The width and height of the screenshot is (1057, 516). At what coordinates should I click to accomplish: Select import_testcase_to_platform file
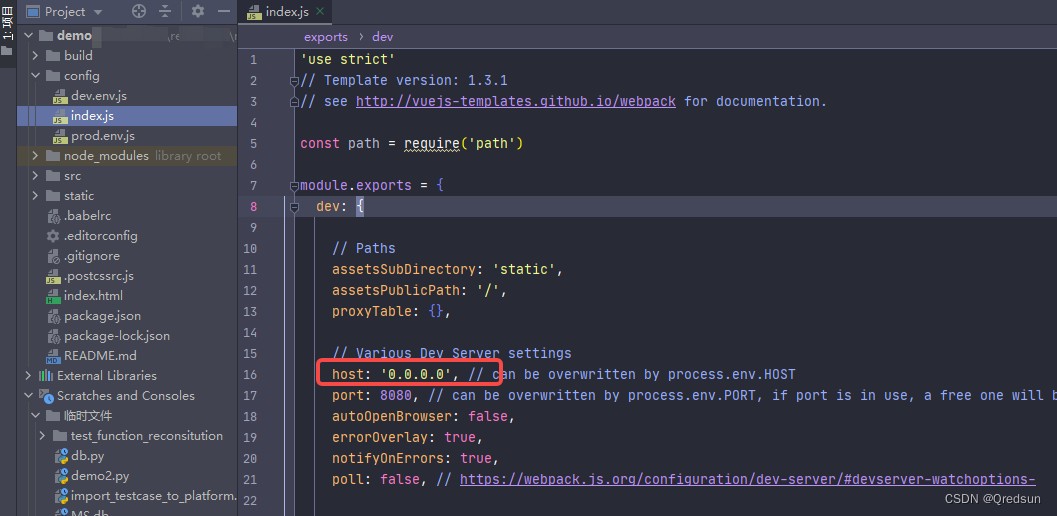tap(153, 496)
